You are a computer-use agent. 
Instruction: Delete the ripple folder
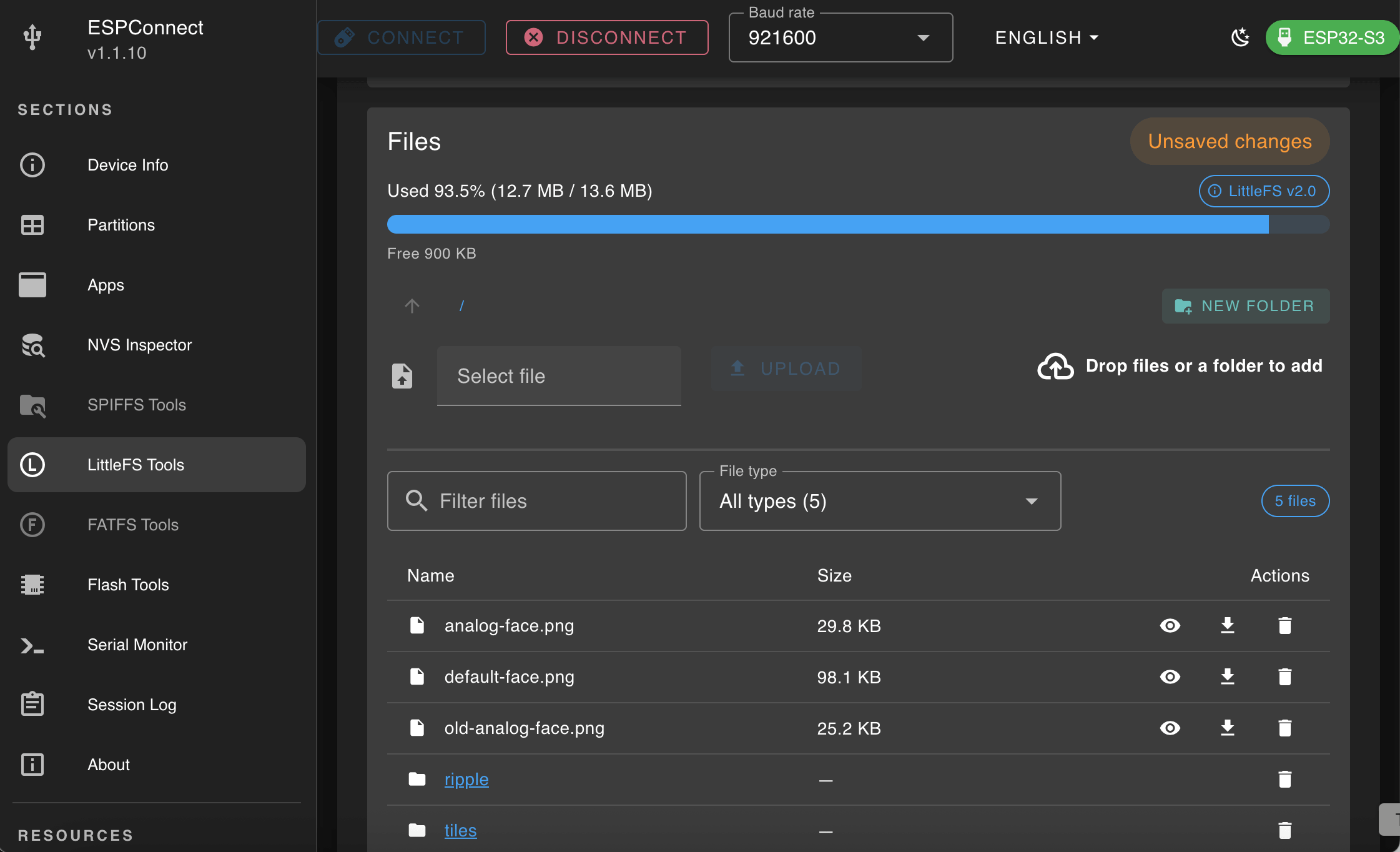(1284, 779)
